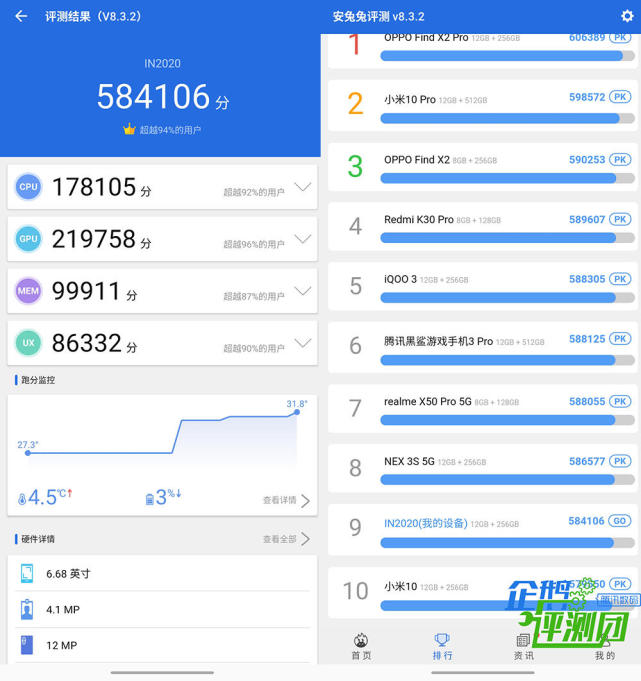Image resolution: width=641 pixels, height=681 pixels.
Task: Tap the back arrow in results header
Action: tap(21, 17)
